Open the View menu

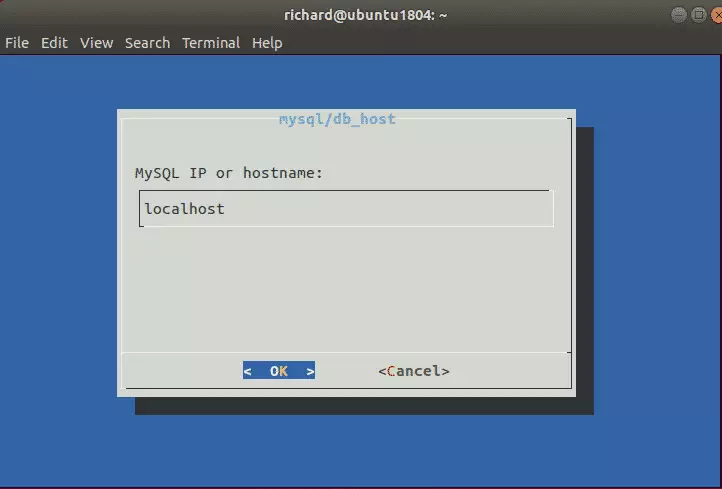point(97,43)
